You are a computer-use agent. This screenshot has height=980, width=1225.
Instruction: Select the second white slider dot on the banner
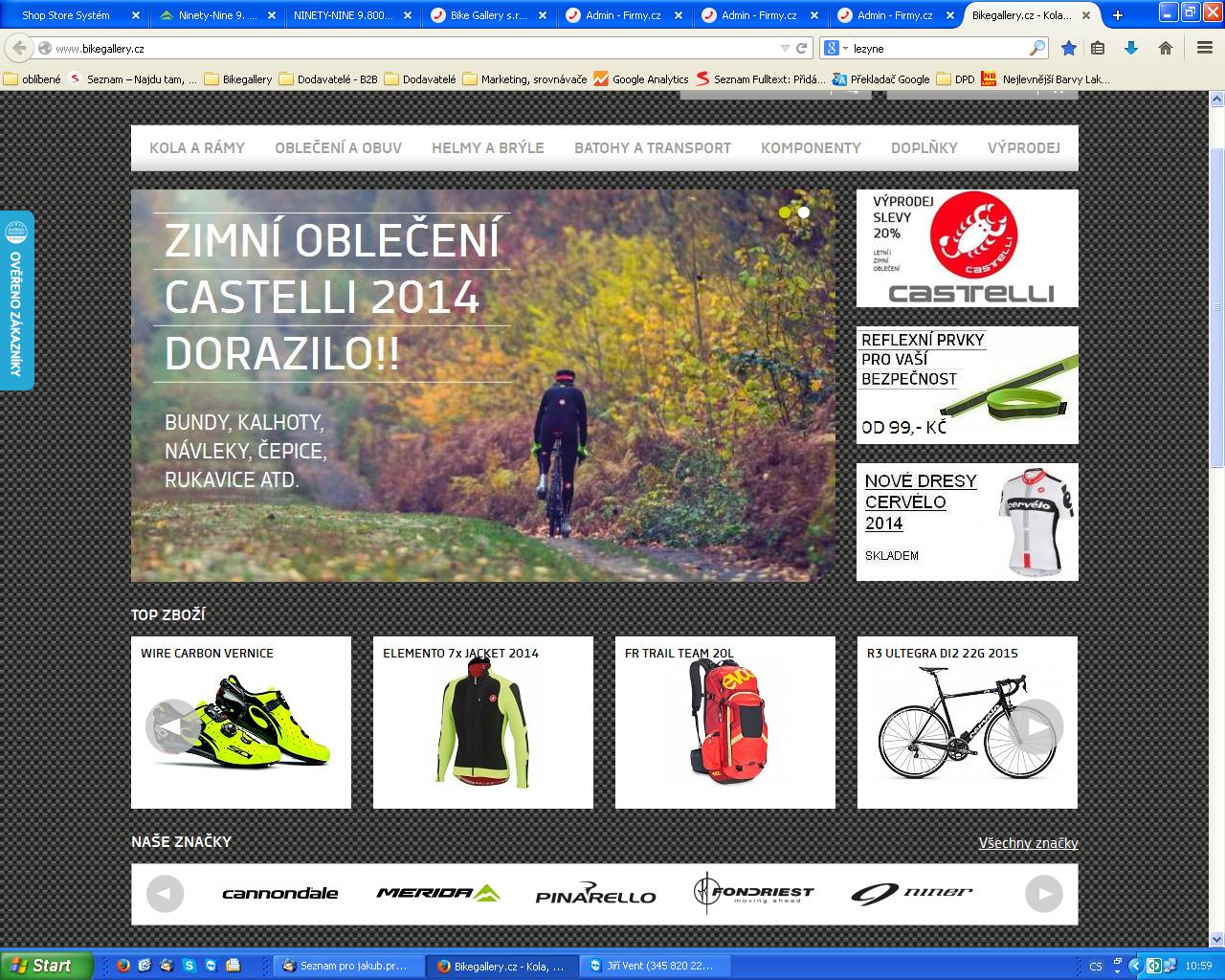tap(804, 212)
